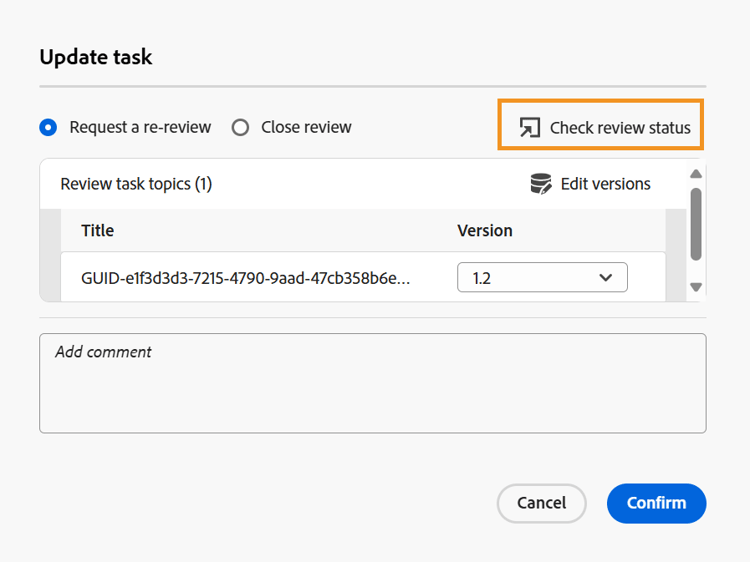
Task: Click the scrollbar down arrow
Action: coord(696,287)
